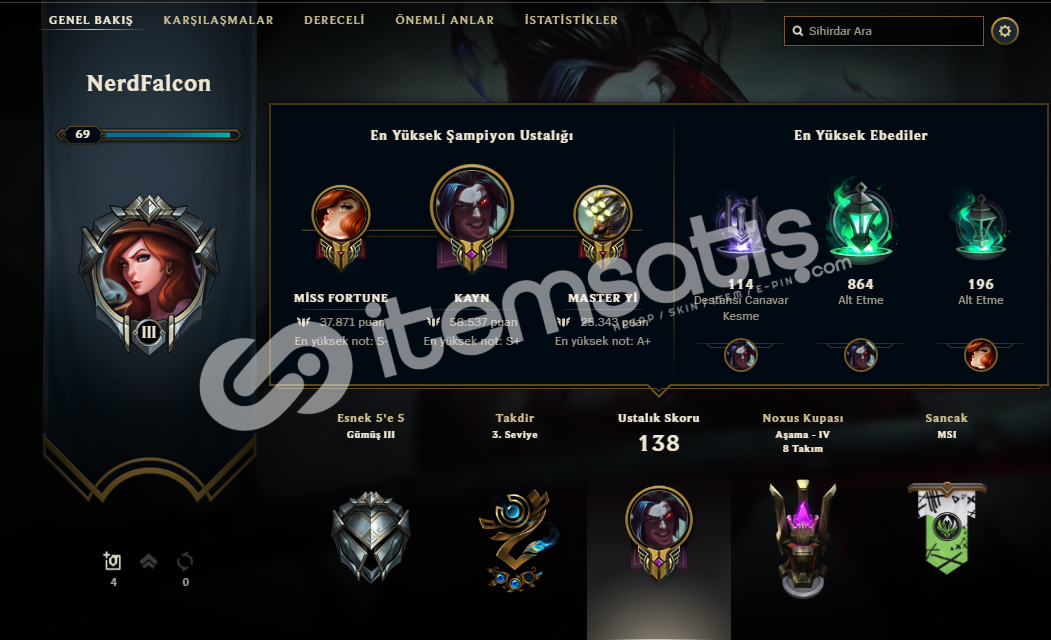The image size is (1051, 640).
Task: Click the Sihirdar Ara search field
Action: point(883,31)
